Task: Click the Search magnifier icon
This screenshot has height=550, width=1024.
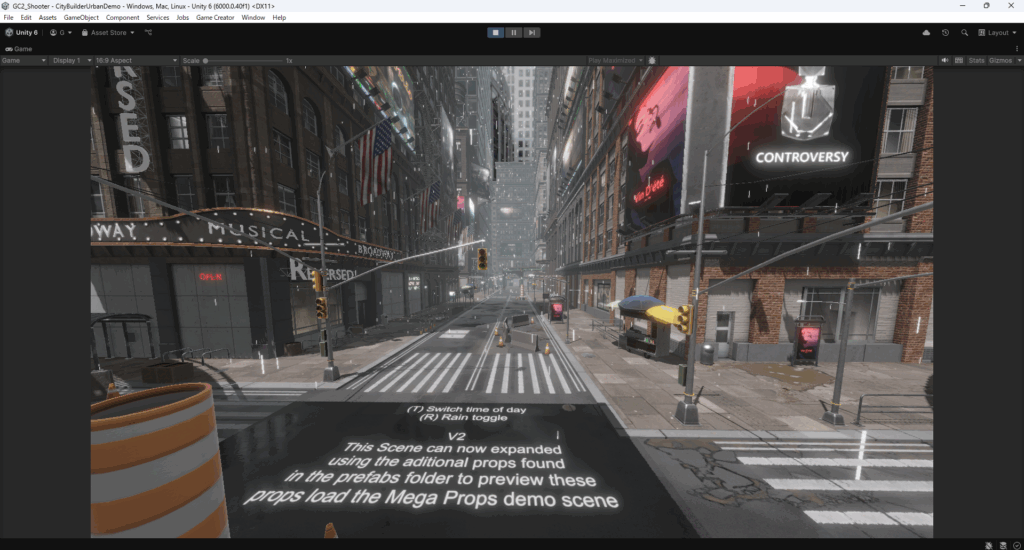Action: (x=964, y=32)
